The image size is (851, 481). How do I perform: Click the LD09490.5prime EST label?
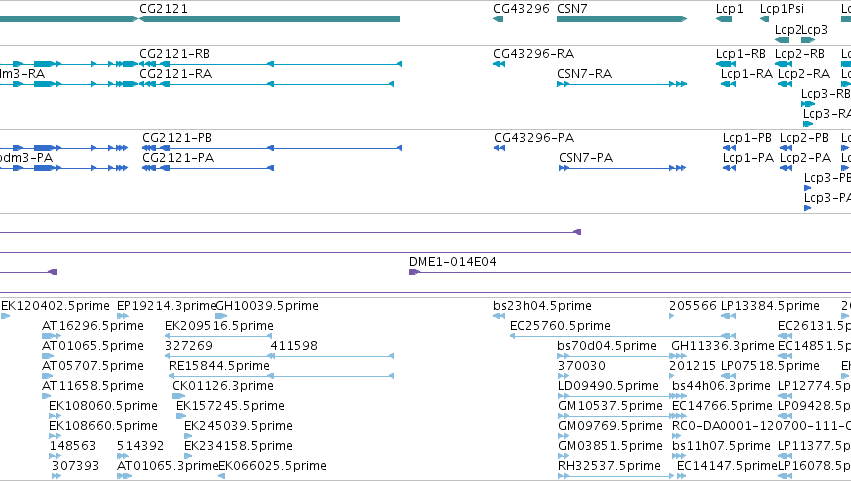click(608, 386)
